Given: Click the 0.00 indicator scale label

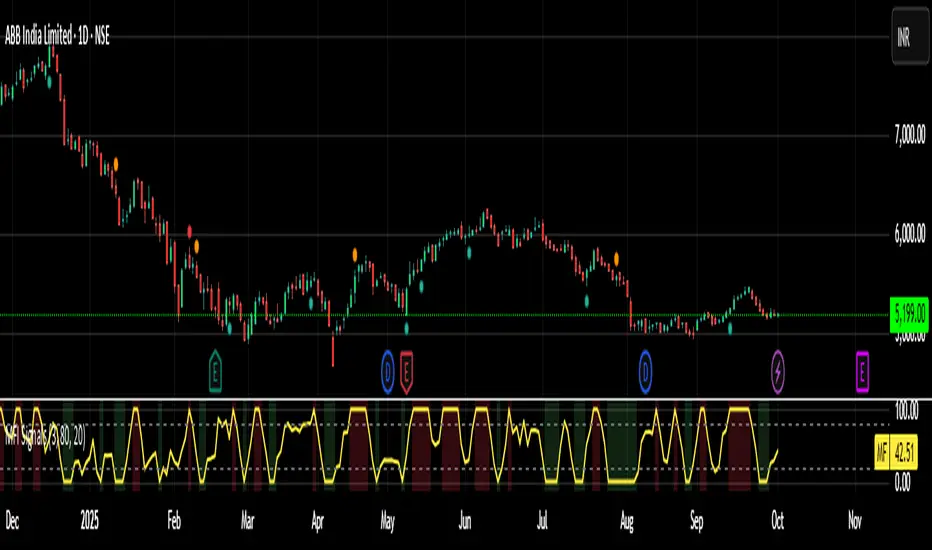Looking at the screenshot, I should coord(902,482).
